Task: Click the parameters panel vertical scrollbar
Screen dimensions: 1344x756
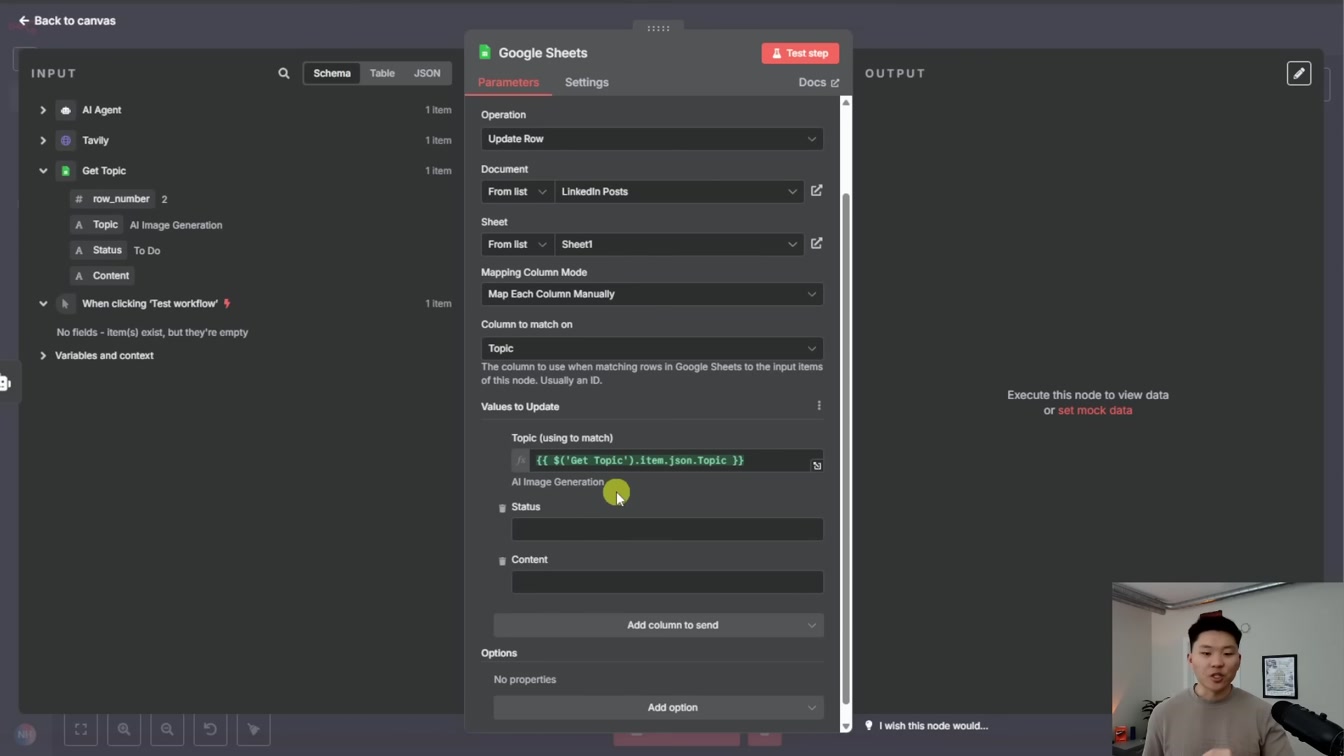Action: pos(846,448)
